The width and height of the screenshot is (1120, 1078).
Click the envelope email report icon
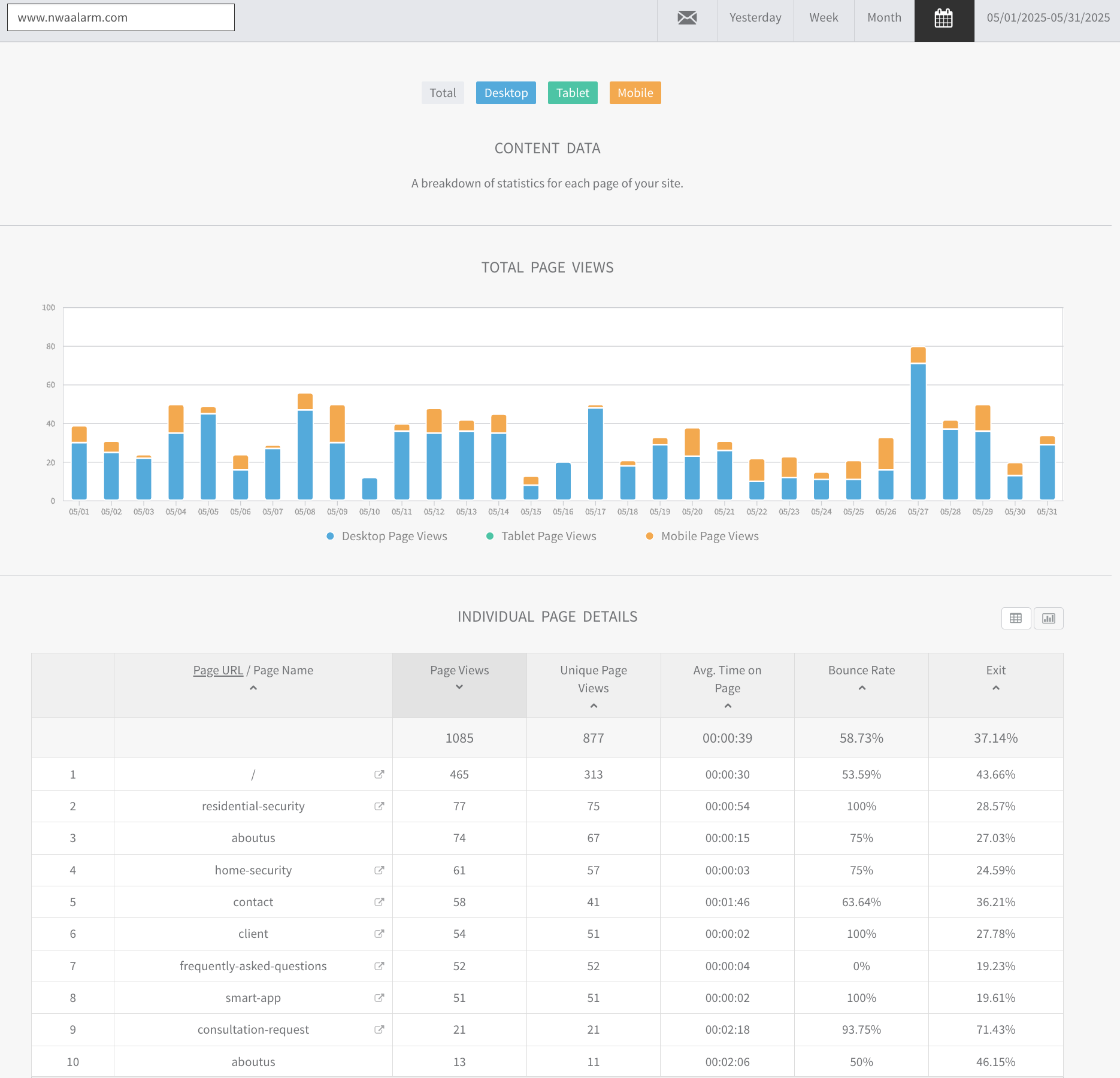(687, 18)
